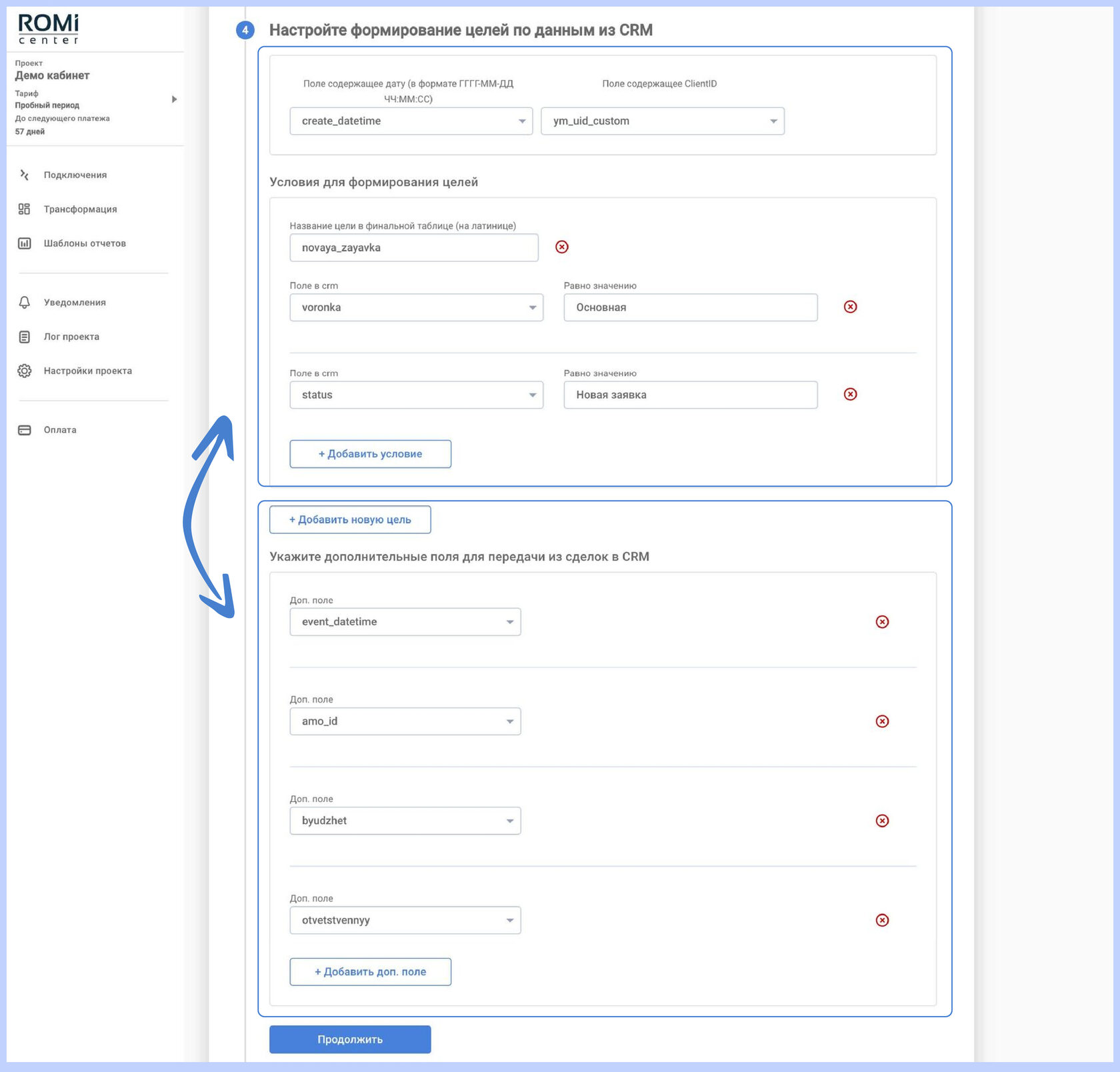1120x1072 pixels.
Task: Click the Шаблоны отчетов chart icon
Action: coord(25,243)
